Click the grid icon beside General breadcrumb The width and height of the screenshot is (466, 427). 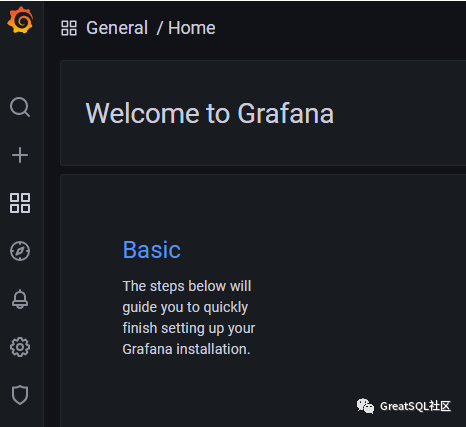coord(69,28)
